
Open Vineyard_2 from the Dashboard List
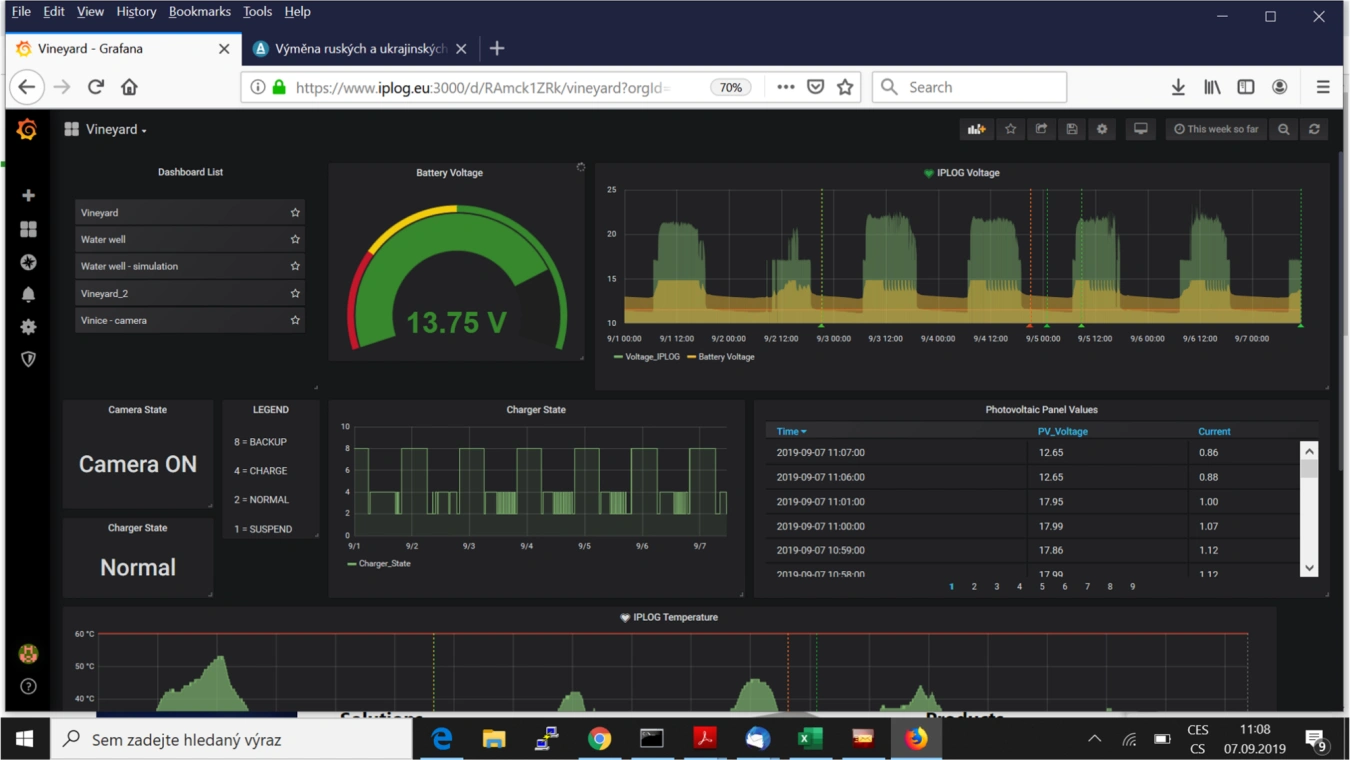point(105,294)
